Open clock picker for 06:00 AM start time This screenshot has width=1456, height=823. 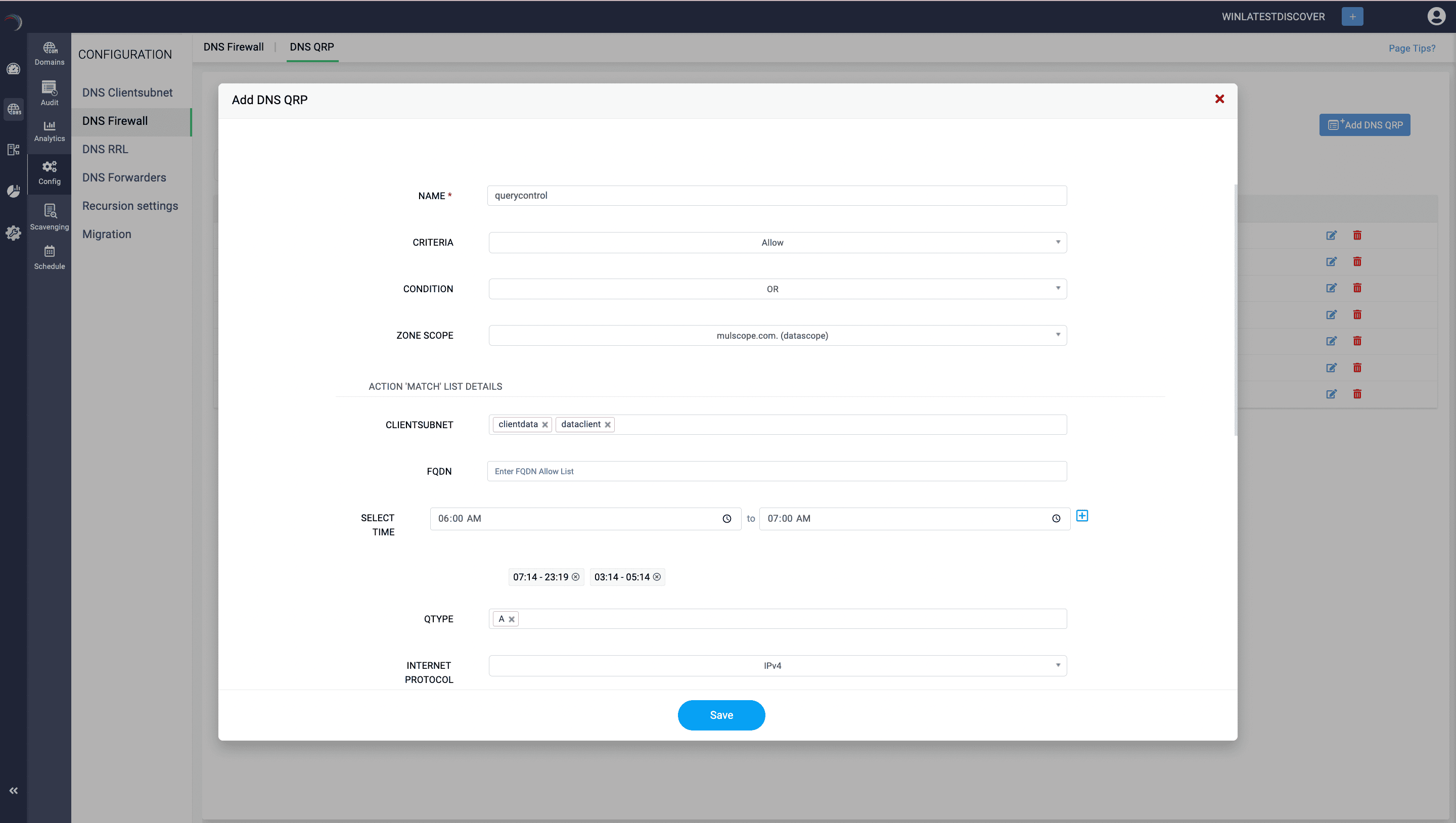pos(726,518)
